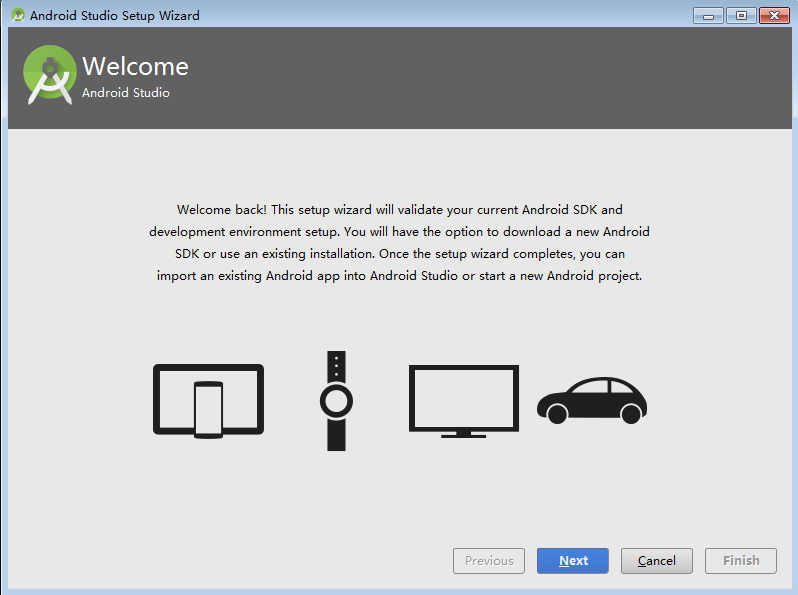Click the 'Android Studio Setup Wizard' title text
Image resolution: width=798 pixels, height=595 pixels.
tap(115, 16)
